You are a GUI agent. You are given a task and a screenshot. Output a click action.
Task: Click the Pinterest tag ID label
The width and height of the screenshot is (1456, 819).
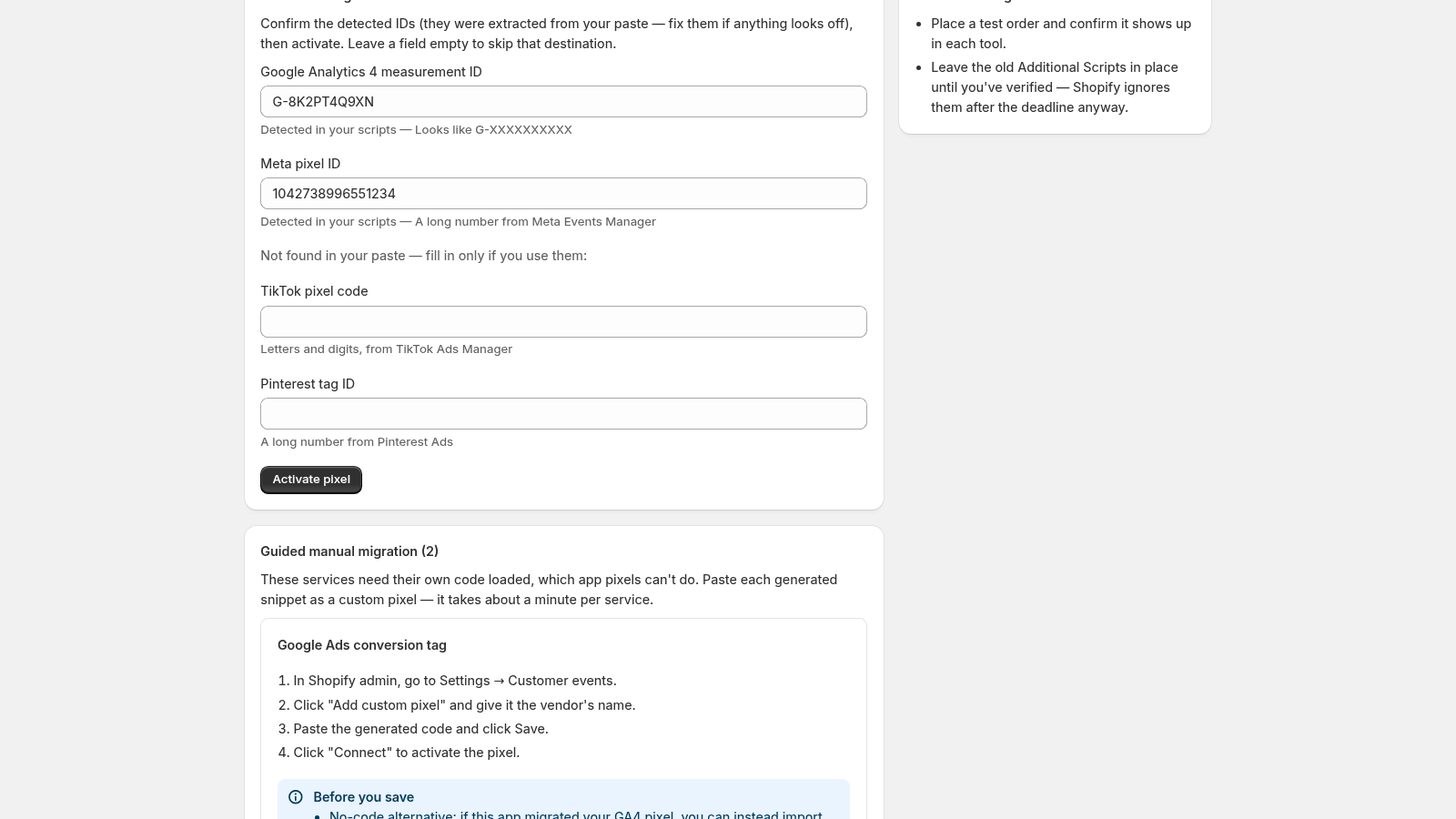pos(308,384)
